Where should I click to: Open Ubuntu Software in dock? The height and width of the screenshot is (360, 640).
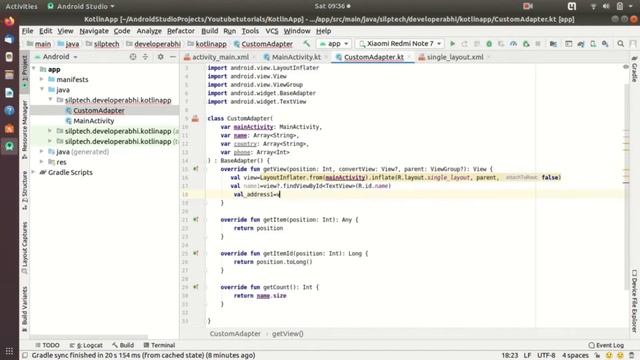click(x=9, y=128)
